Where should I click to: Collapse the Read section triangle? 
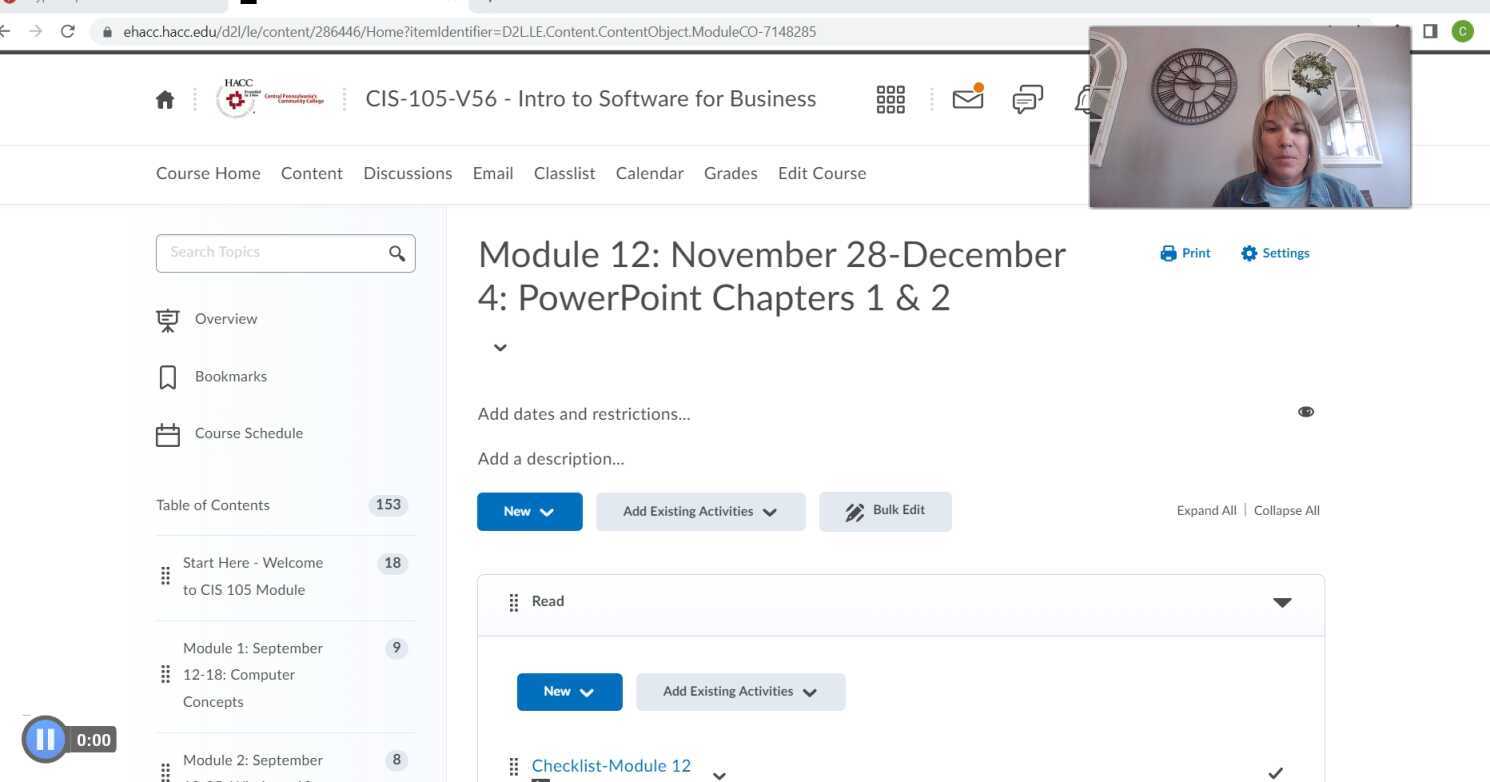[x=1282, y=602]
